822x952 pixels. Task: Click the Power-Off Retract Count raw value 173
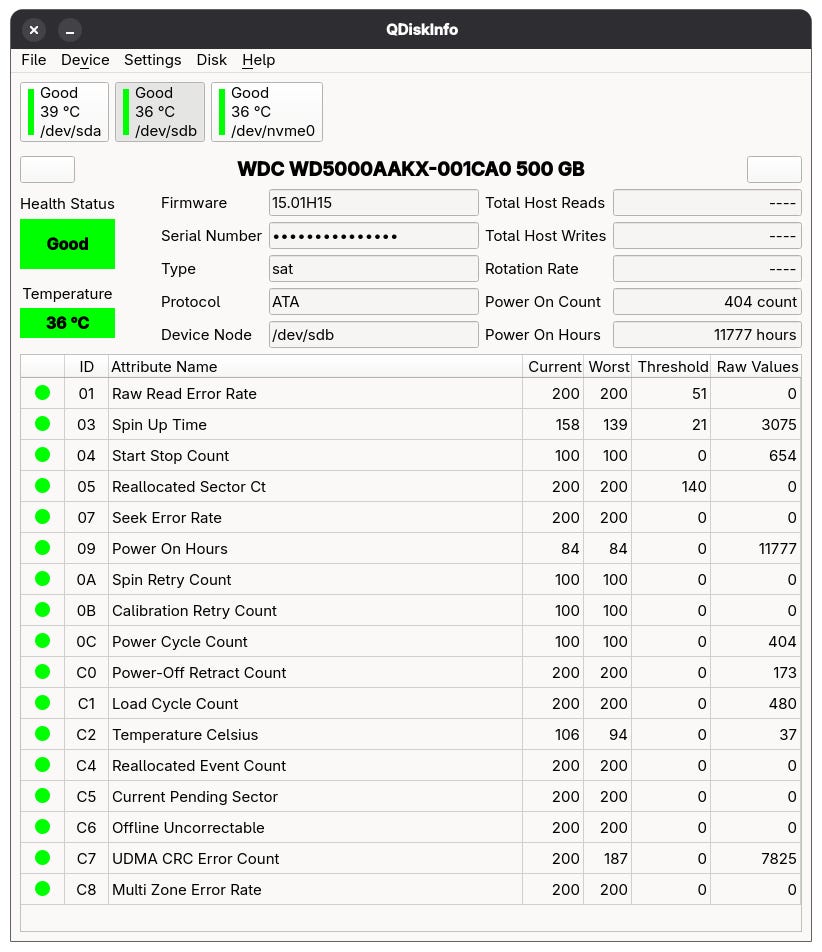pos(784,673)
